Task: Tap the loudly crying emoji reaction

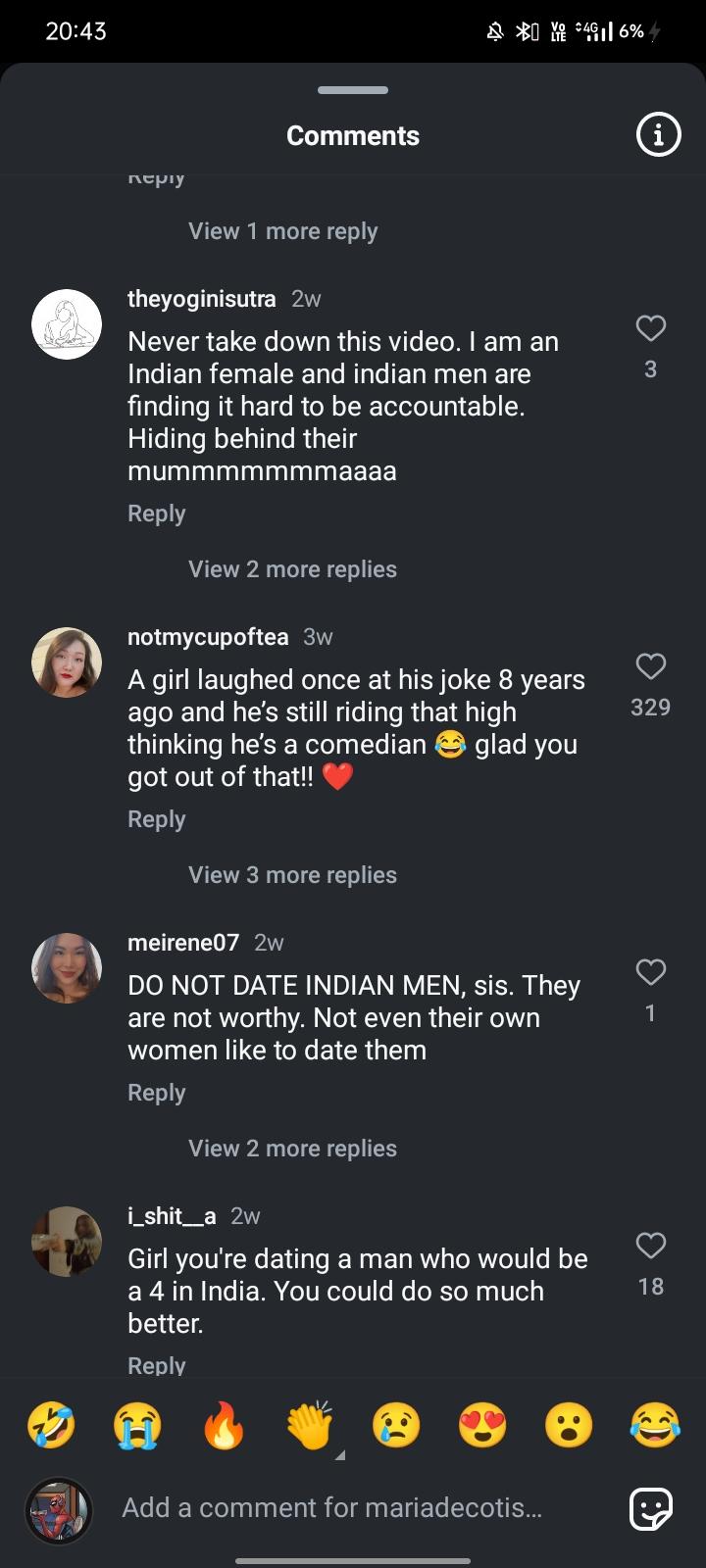Action: [x=137, y=1426]
